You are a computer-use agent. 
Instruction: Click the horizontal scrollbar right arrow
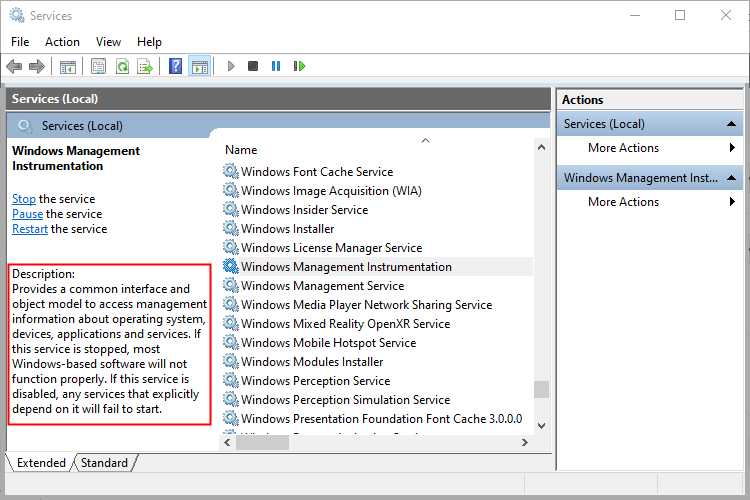click(525, 443)
